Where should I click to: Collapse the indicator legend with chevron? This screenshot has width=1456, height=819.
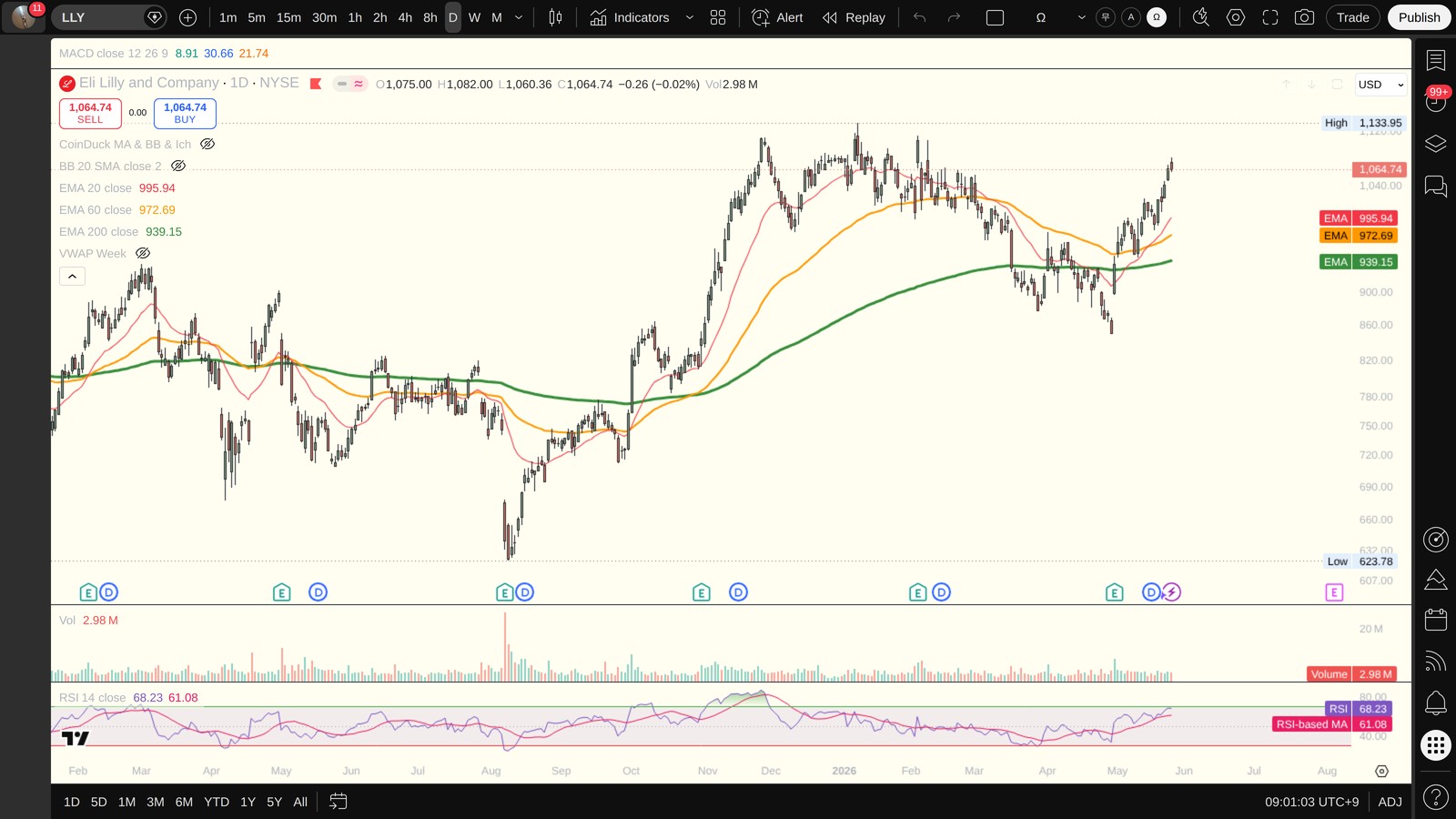72,276
